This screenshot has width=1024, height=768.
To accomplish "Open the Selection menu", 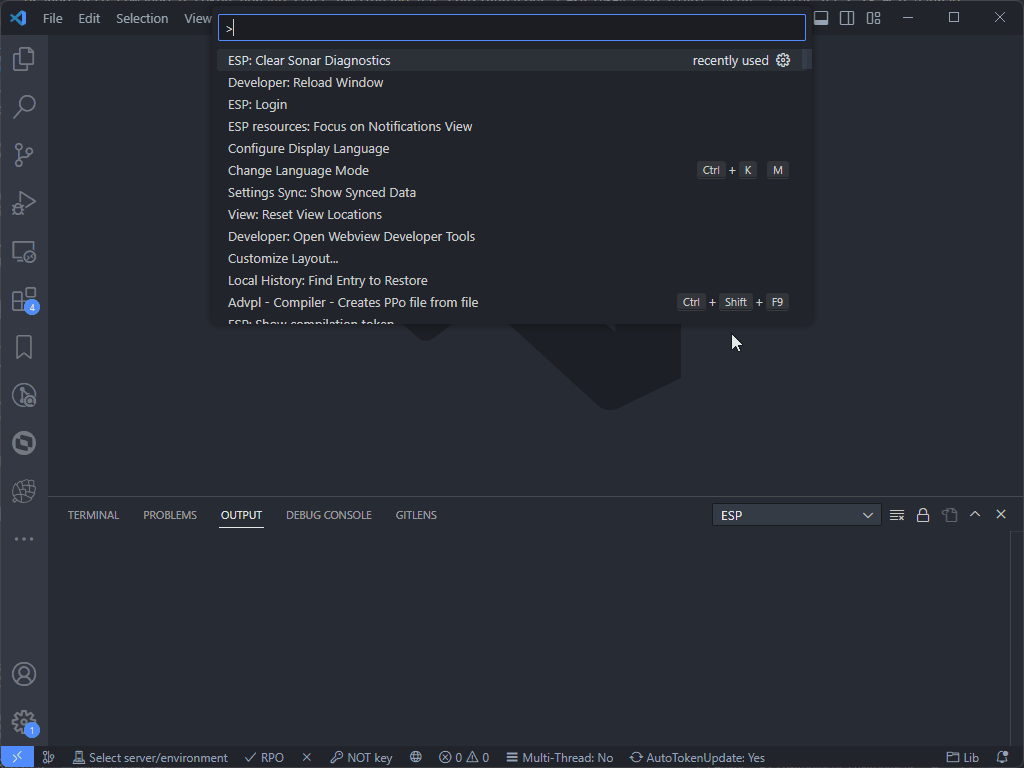I will [x=142, y=18].
